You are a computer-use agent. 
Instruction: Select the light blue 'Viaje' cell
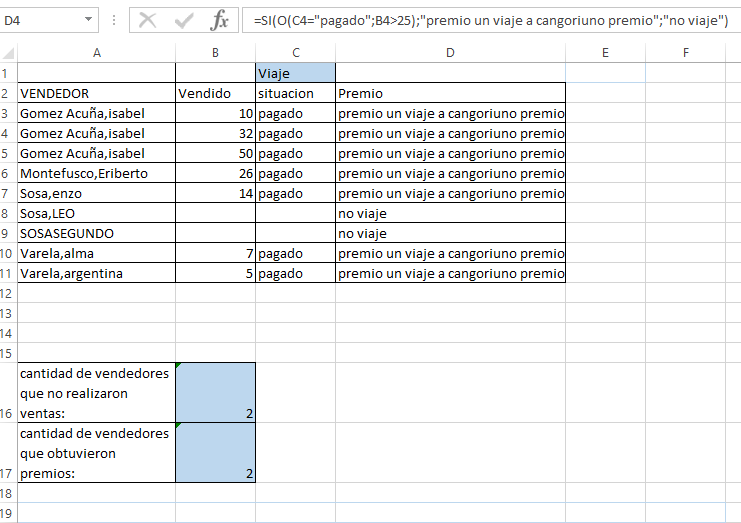coord(295,73)
